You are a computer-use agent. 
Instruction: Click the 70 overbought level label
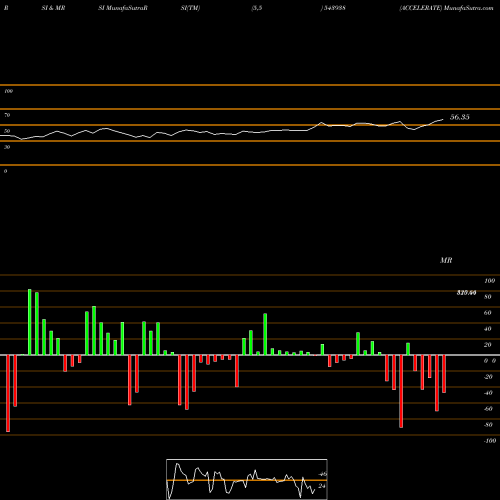coord(7,115)
